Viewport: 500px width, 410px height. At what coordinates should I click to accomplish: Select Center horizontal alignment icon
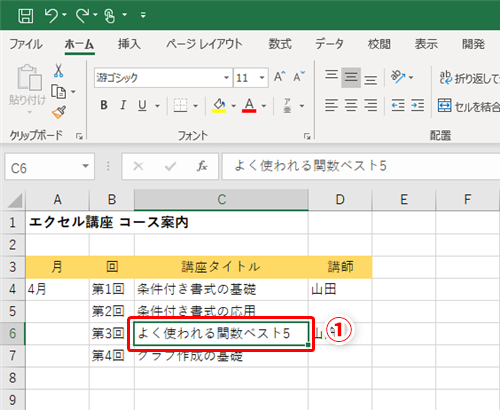tap(351, 105)
